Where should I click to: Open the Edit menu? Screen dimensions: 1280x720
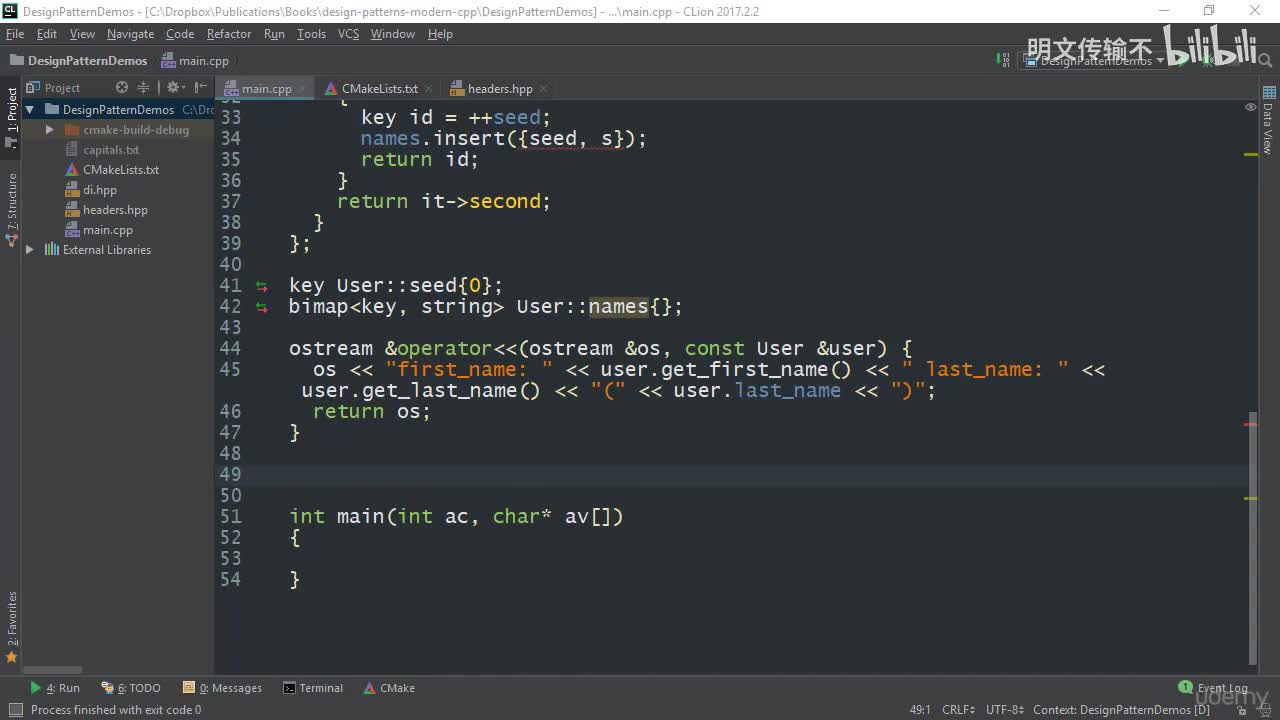[x=47, y=34]
